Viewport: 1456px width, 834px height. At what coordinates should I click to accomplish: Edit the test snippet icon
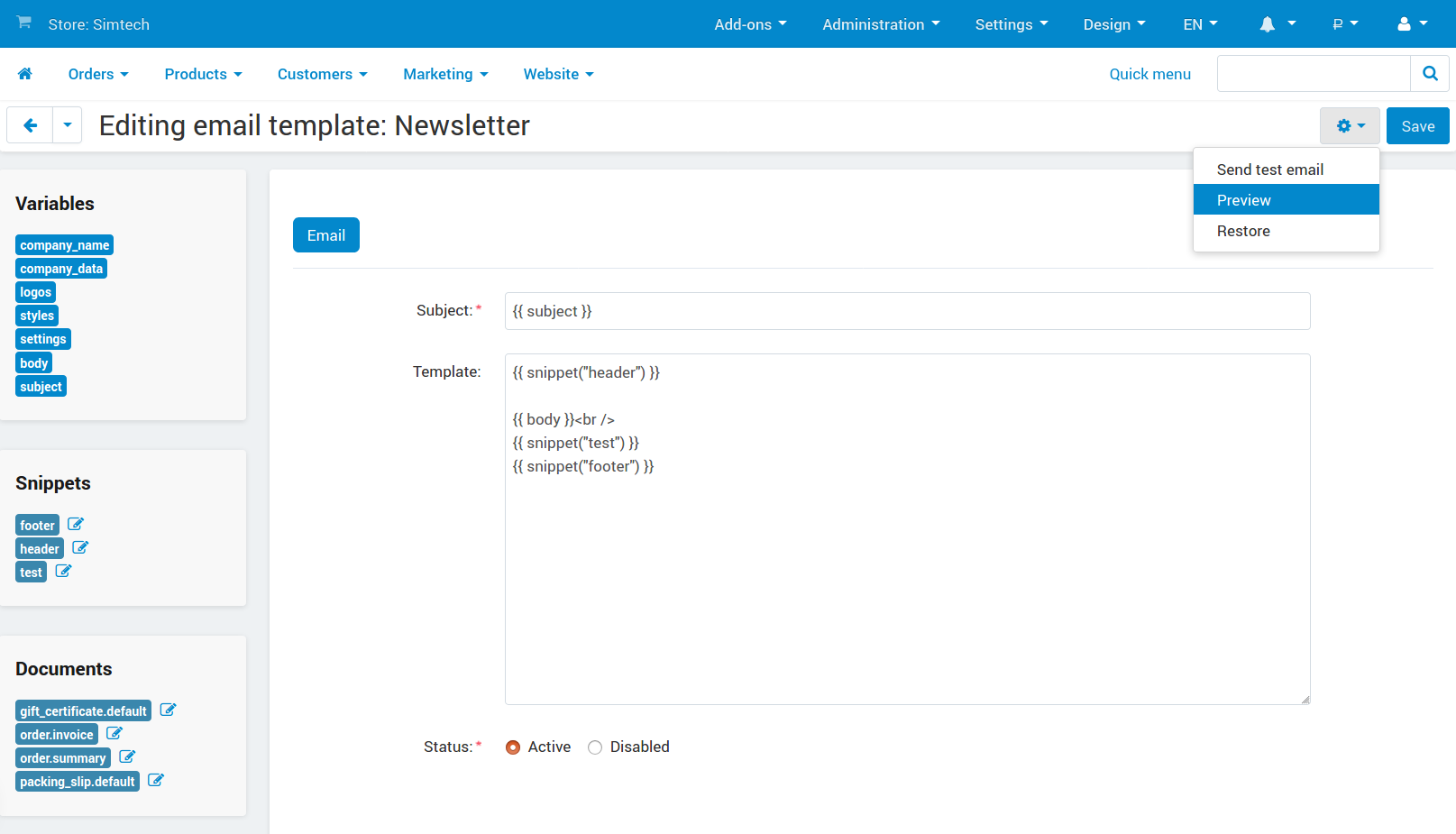click(63, 571)
